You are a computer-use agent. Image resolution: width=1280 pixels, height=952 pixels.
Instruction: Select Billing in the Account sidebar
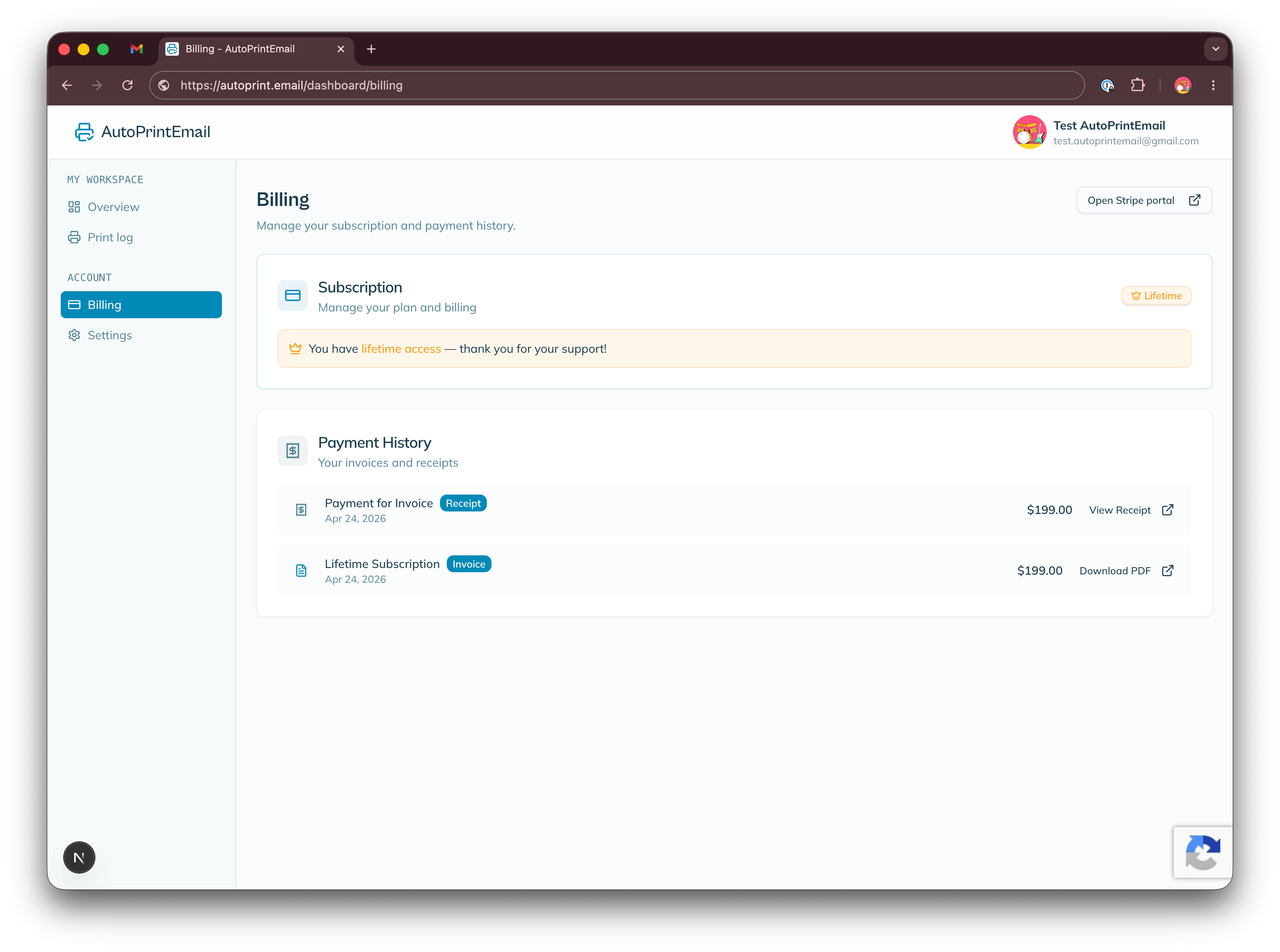[141, 305]
